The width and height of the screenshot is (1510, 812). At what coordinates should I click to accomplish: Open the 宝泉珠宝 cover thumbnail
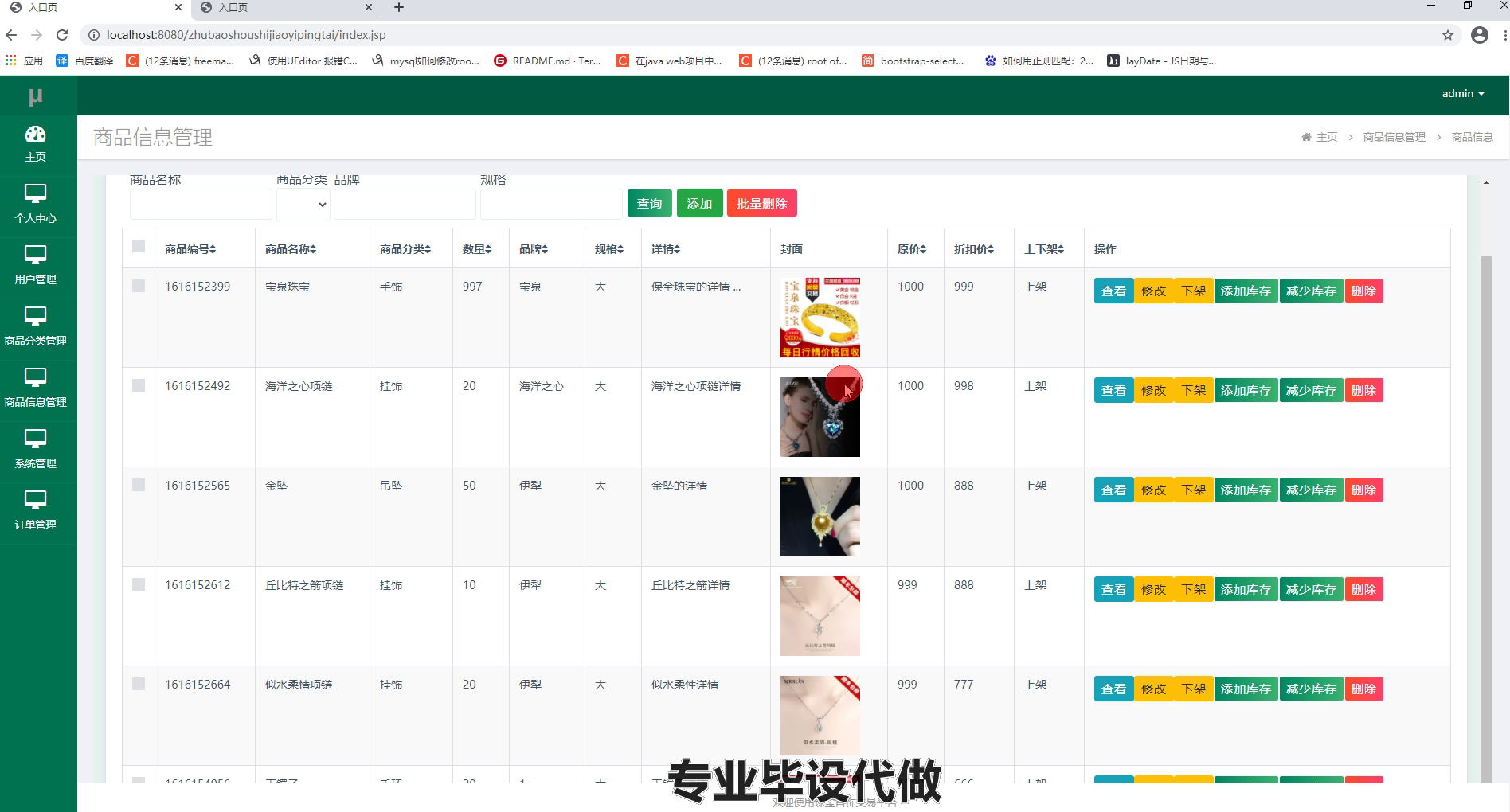(x=820, y=318)
